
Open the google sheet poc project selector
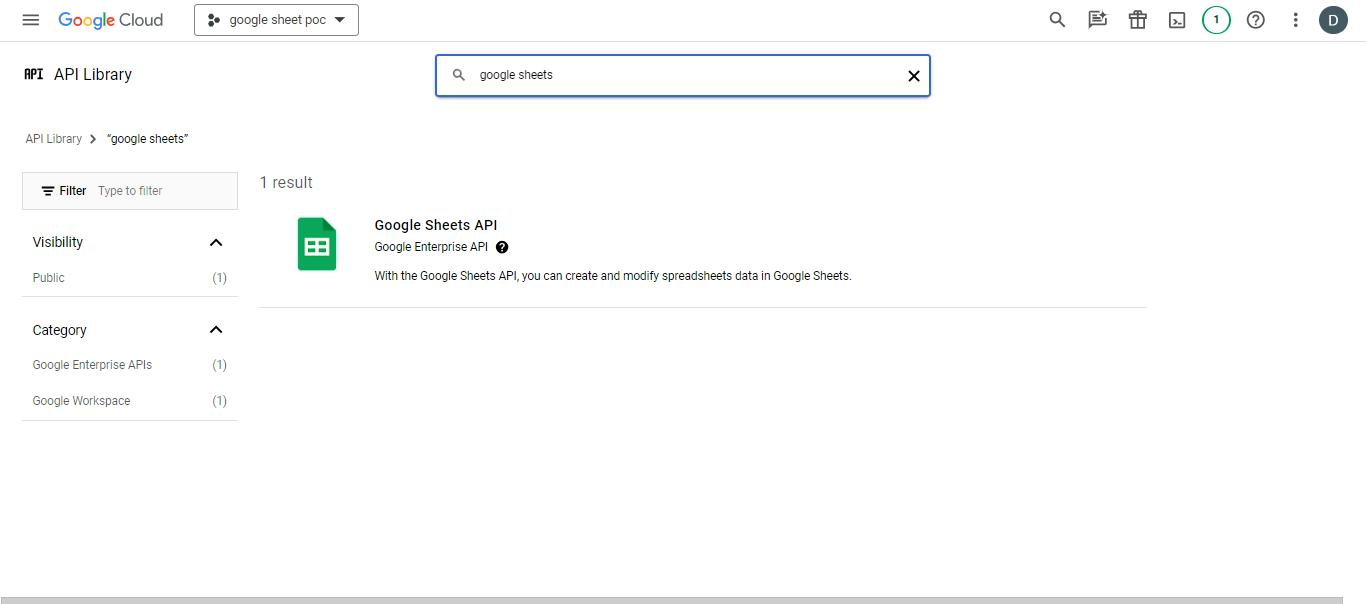point(276,20)
